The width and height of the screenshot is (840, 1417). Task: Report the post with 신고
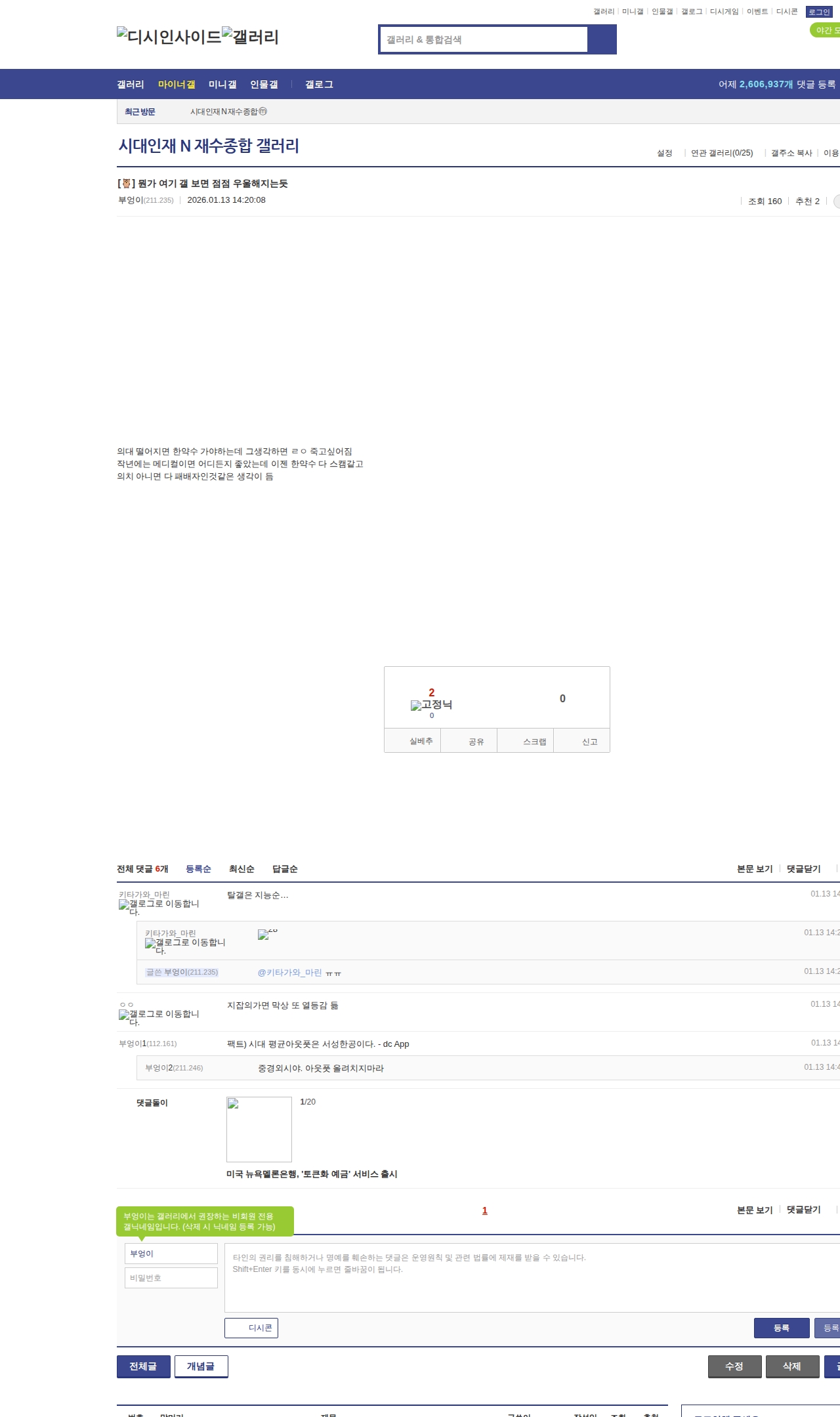tap(582, 740)
